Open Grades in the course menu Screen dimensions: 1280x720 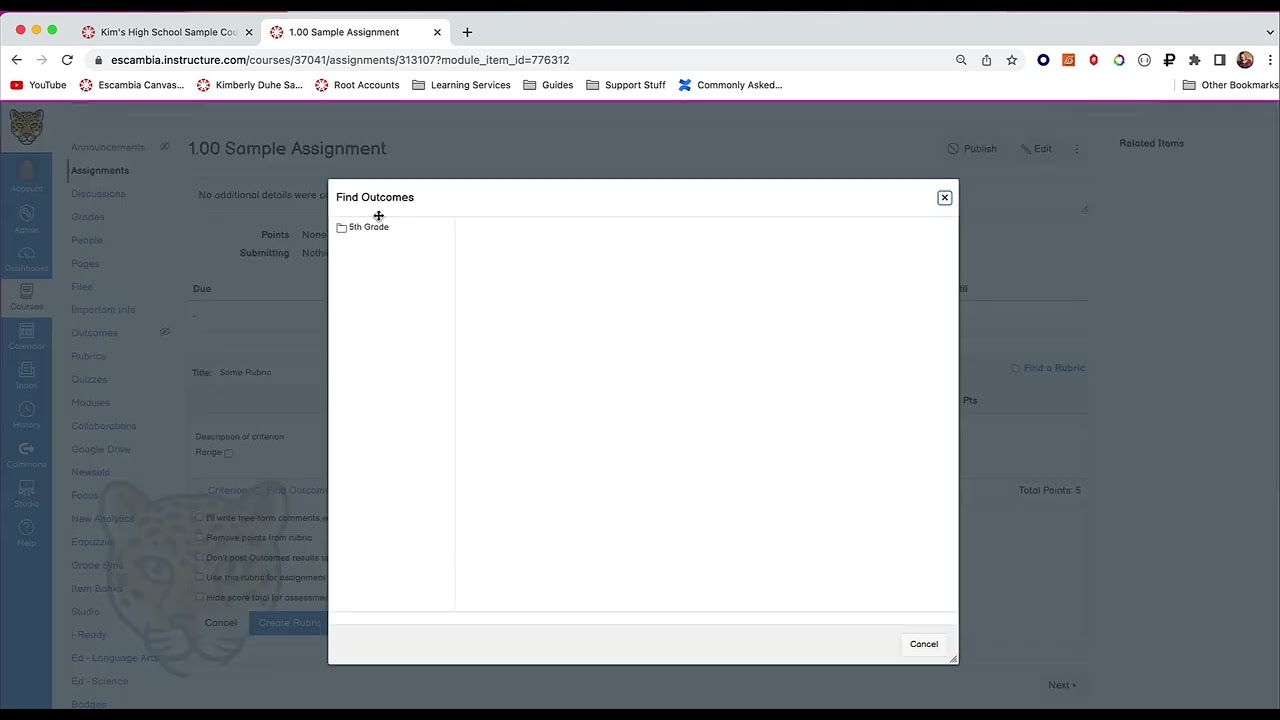[88, 217]
